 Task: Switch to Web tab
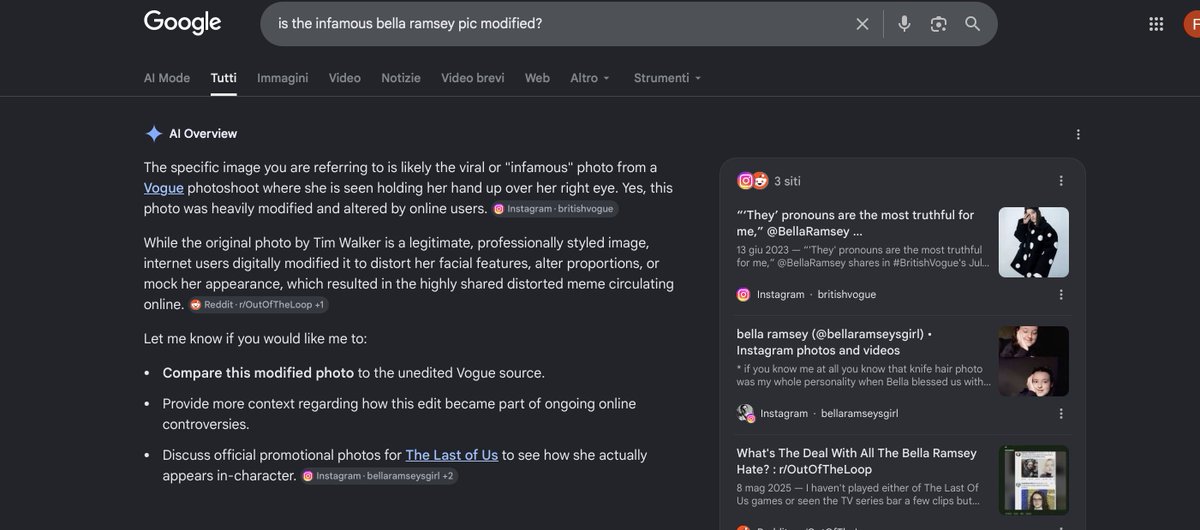(538, 78)
